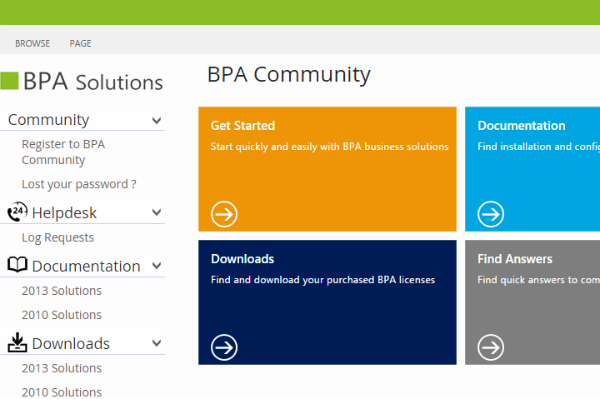Open 2010 Solutions under Downloads

pyautogui.click(x=62, y=392)
